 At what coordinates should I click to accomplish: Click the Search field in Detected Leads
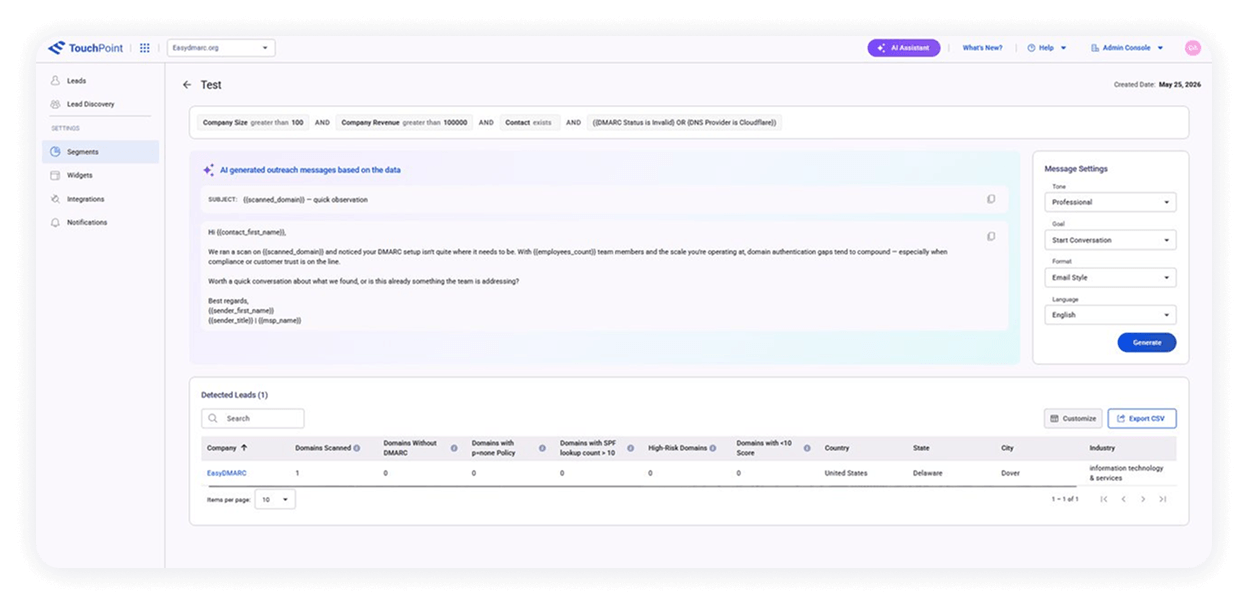pyautogui.click(x=253, y=418)
